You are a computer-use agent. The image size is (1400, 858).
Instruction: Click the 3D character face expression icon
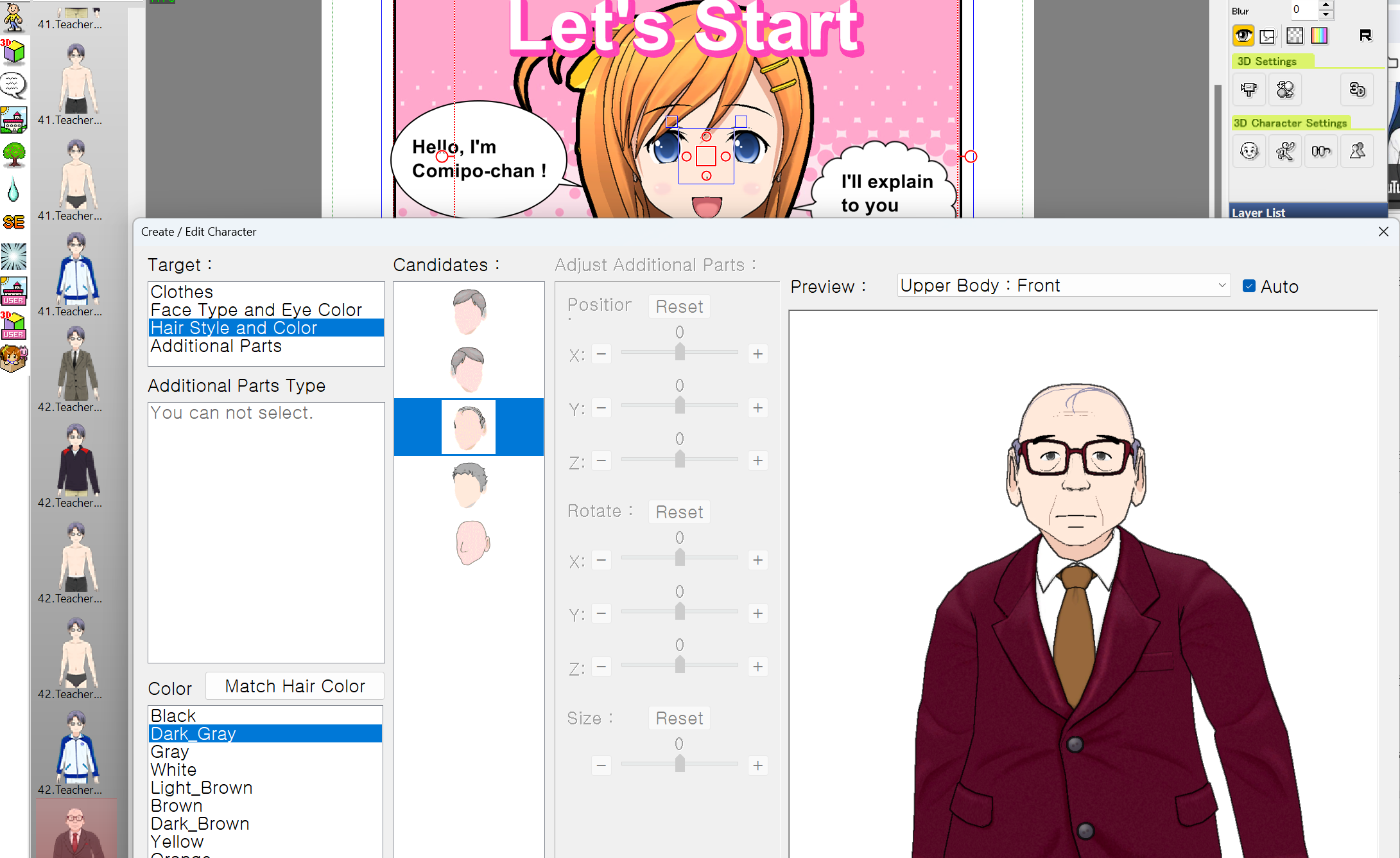pos(1249,152)
